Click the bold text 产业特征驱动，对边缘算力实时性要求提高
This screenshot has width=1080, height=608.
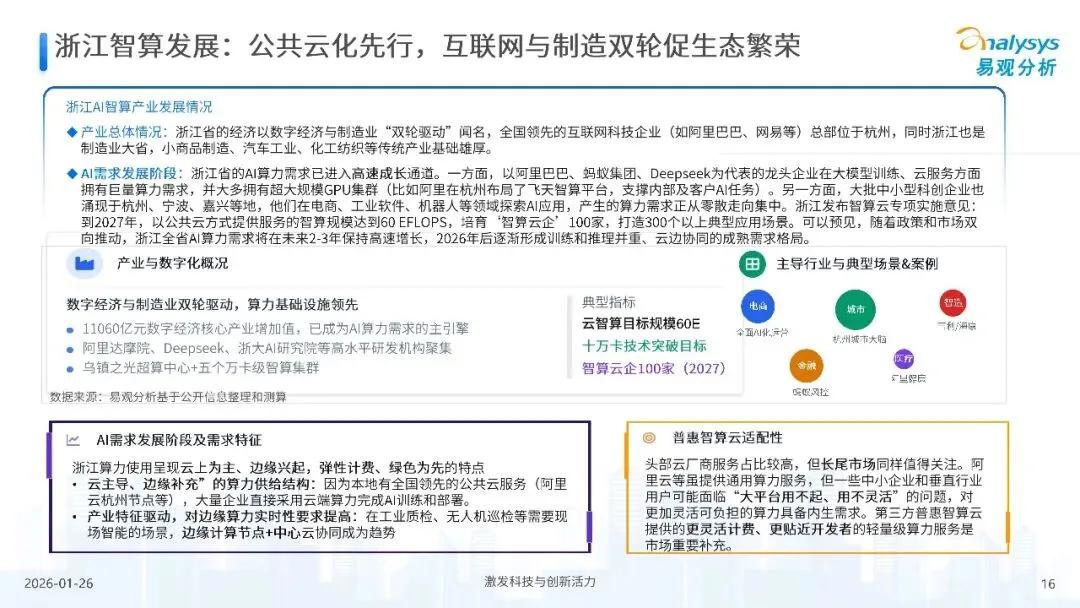[x=220, y=516]
